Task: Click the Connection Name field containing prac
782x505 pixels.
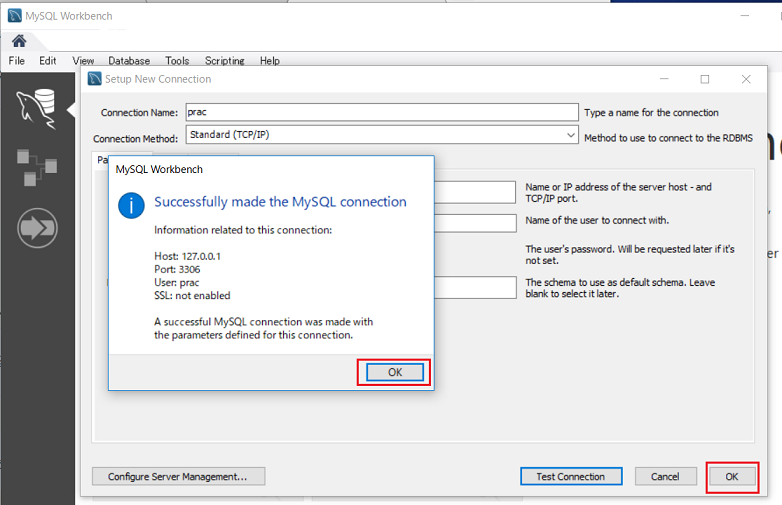Action: click(x=382, y=112)
